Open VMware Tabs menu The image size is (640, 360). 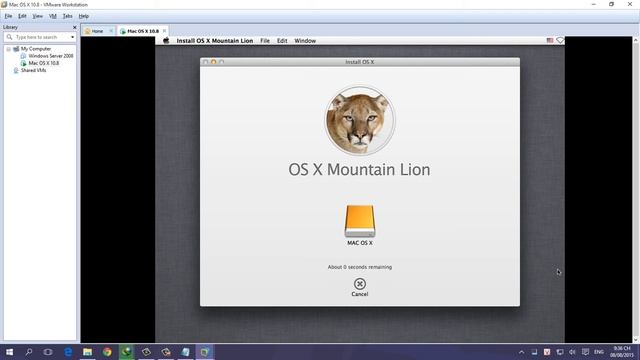[x=67, y=16]
